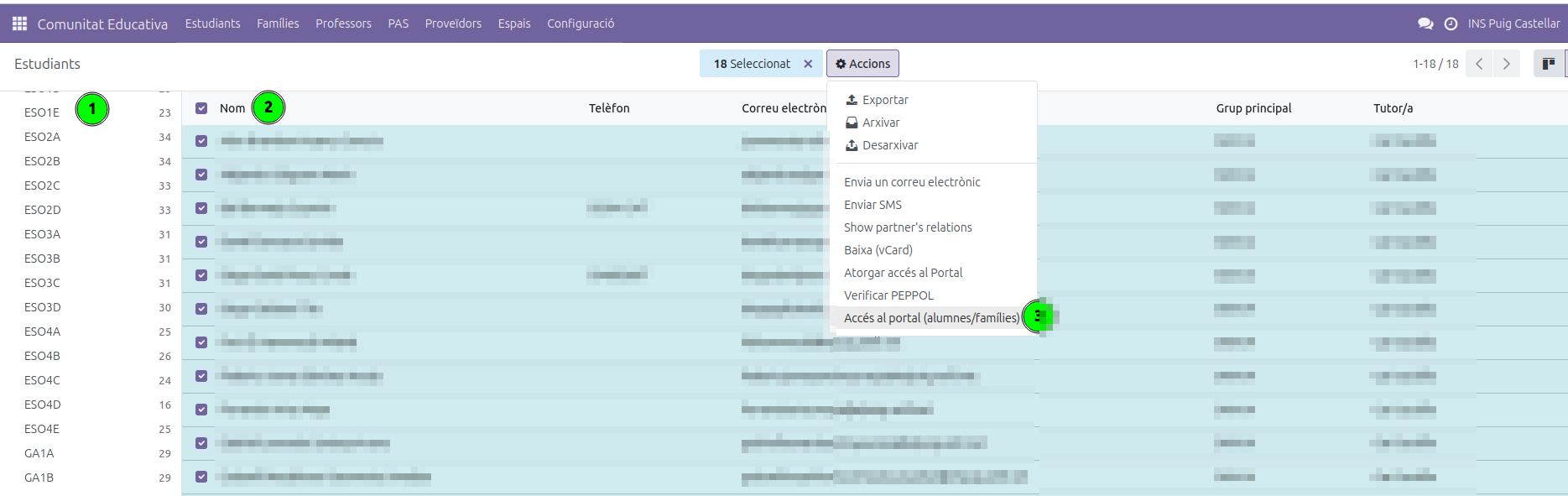Filter by group GA1A

coord(39,453)
